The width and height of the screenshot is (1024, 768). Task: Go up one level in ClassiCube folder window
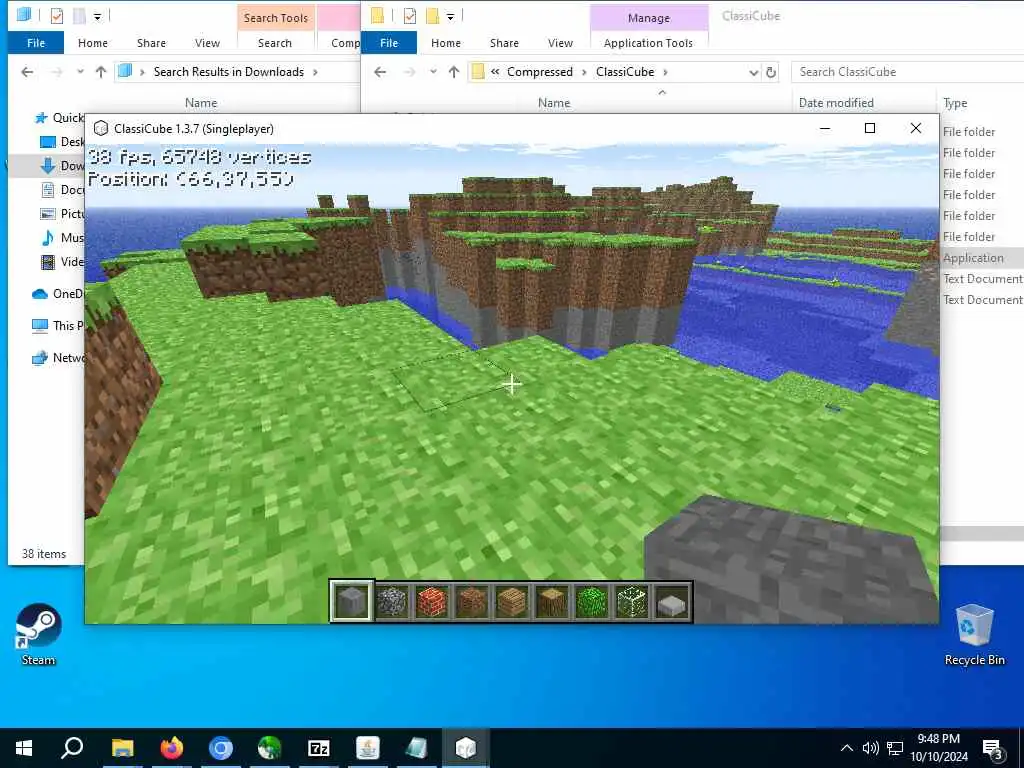(454, 72)
